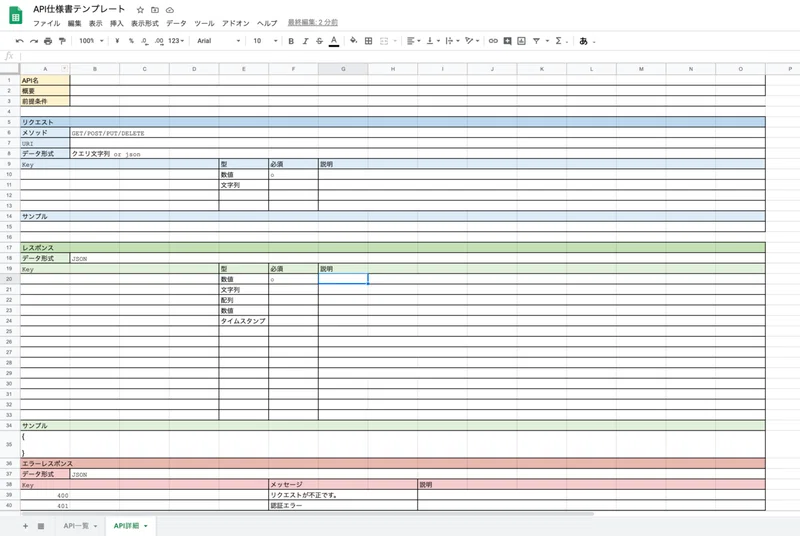Open the 123 number format dropdown
This screenshot has width=800, height=536.
(x=176, y=41)
